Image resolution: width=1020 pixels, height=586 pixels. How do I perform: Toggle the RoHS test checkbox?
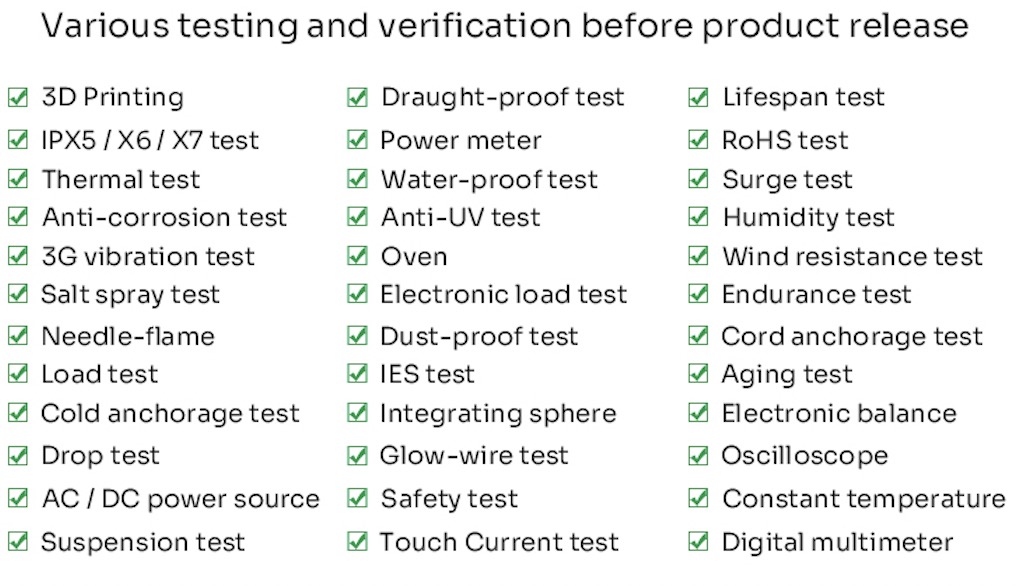(698, 140)
